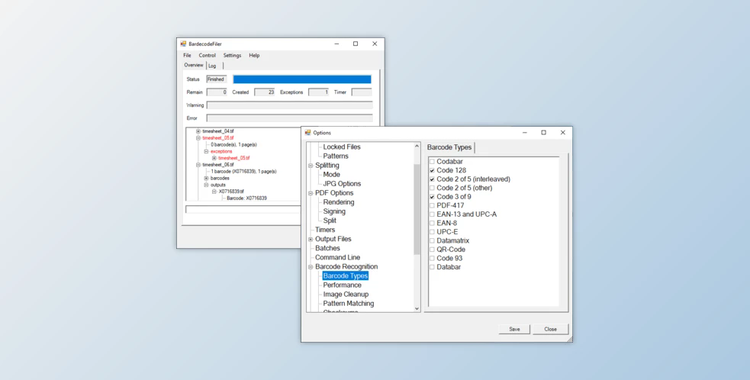750x380 pixels.
Task: Open the Control menu
Action: coord(207,56)
